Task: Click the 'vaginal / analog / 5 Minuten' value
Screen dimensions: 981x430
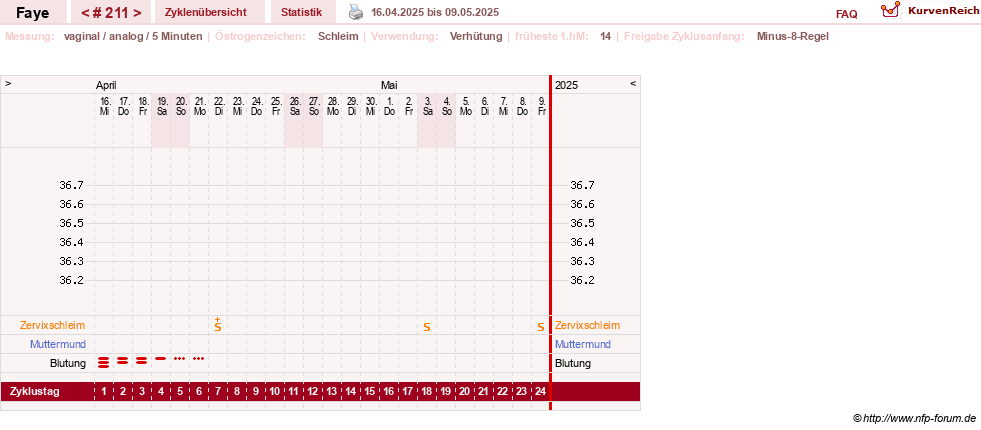Action: [133, 36]
